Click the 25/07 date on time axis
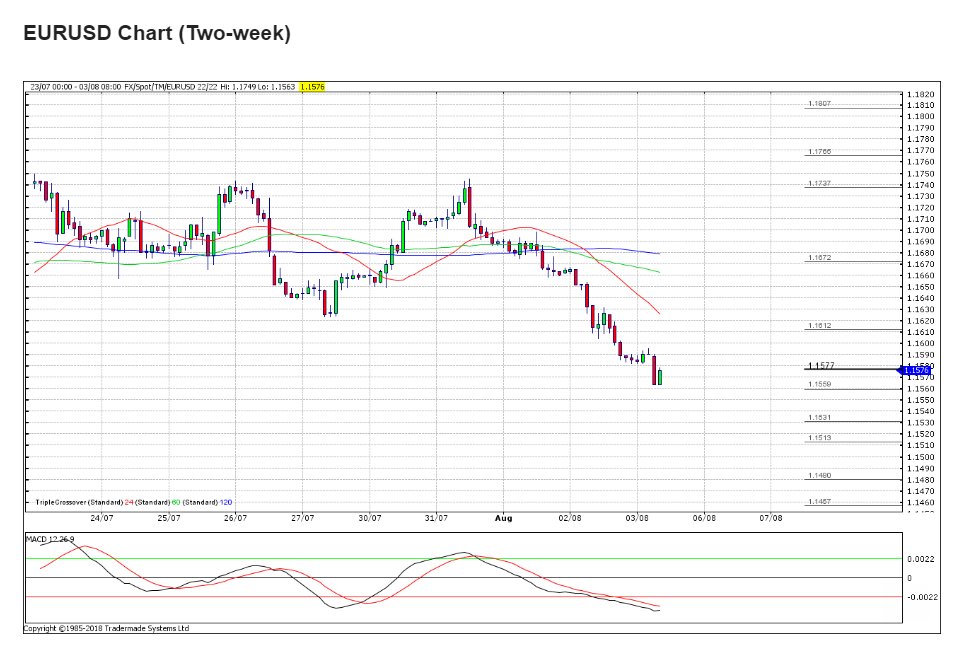968x661 pixels. 169,518
